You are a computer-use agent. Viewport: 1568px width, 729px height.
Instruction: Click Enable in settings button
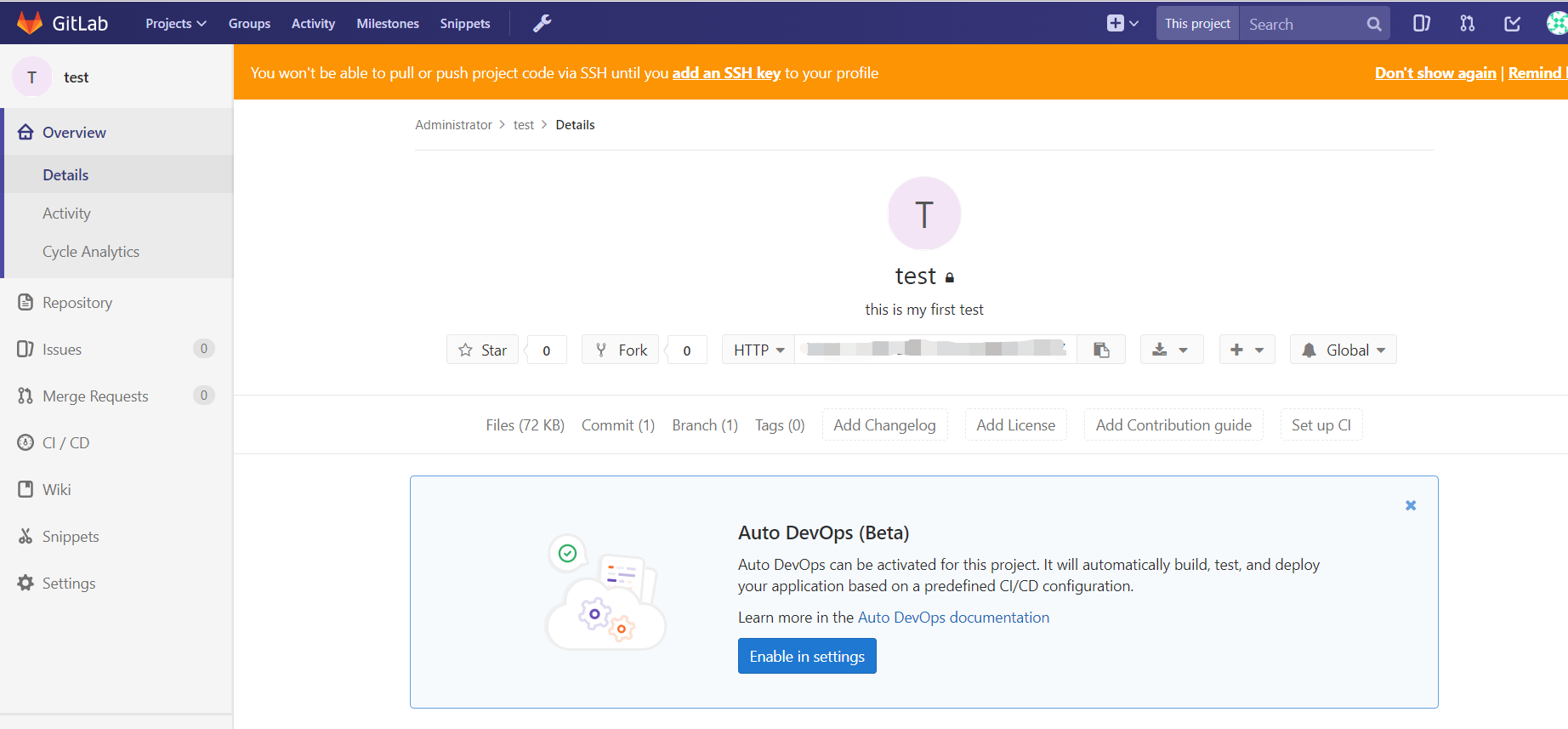pos(807,656)
